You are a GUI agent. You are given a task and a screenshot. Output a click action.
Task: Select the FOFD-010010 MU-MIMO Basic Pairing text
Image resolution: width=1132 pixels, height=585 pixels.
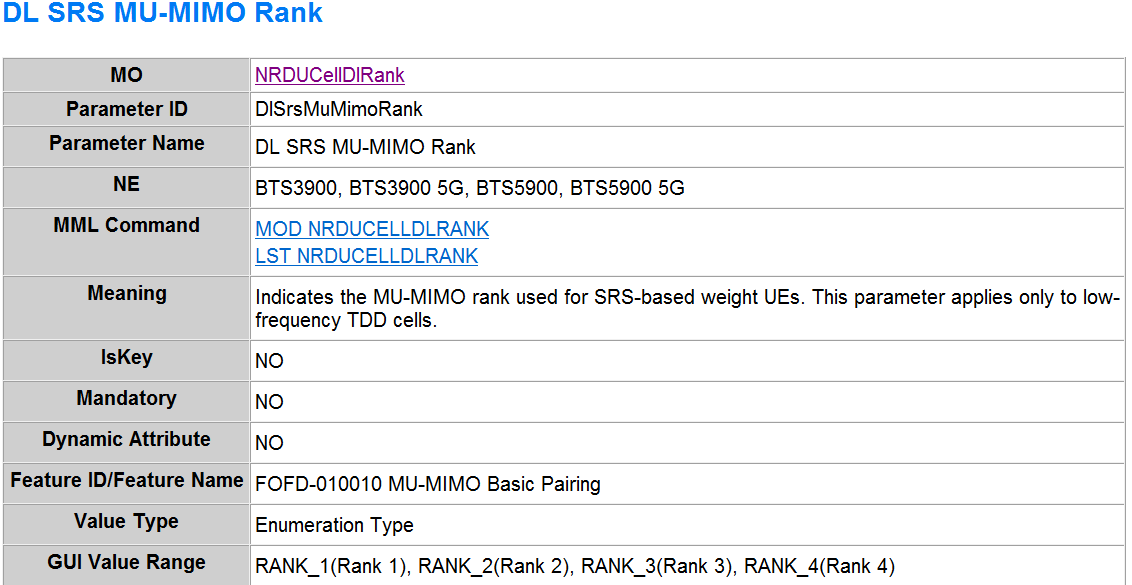(428, 485)
